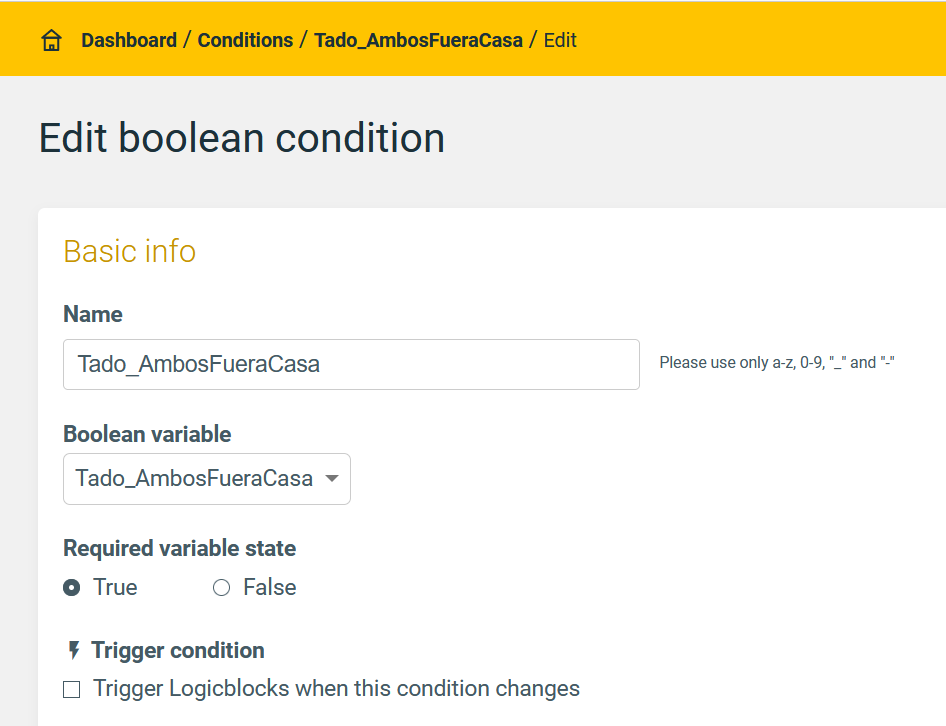The image size is (946, 726).
Task: Select the True radio button
Action: 72,588
